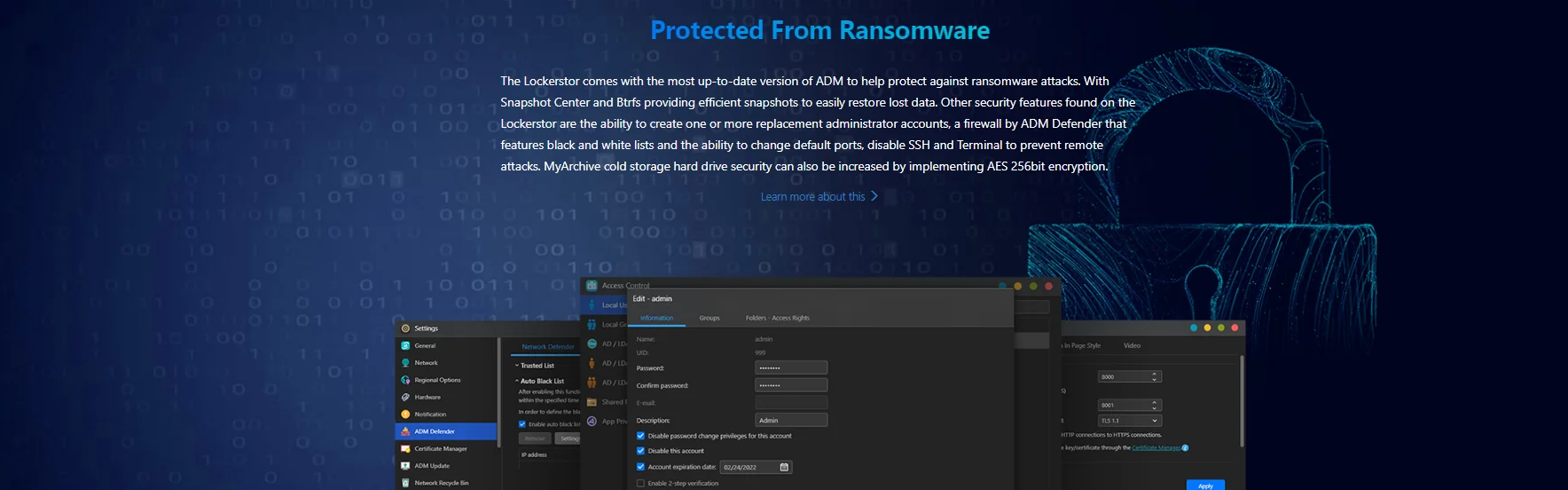Open the Video tab in Settings window
This screenshot has width=1568, height=490.
point(1133,345)
